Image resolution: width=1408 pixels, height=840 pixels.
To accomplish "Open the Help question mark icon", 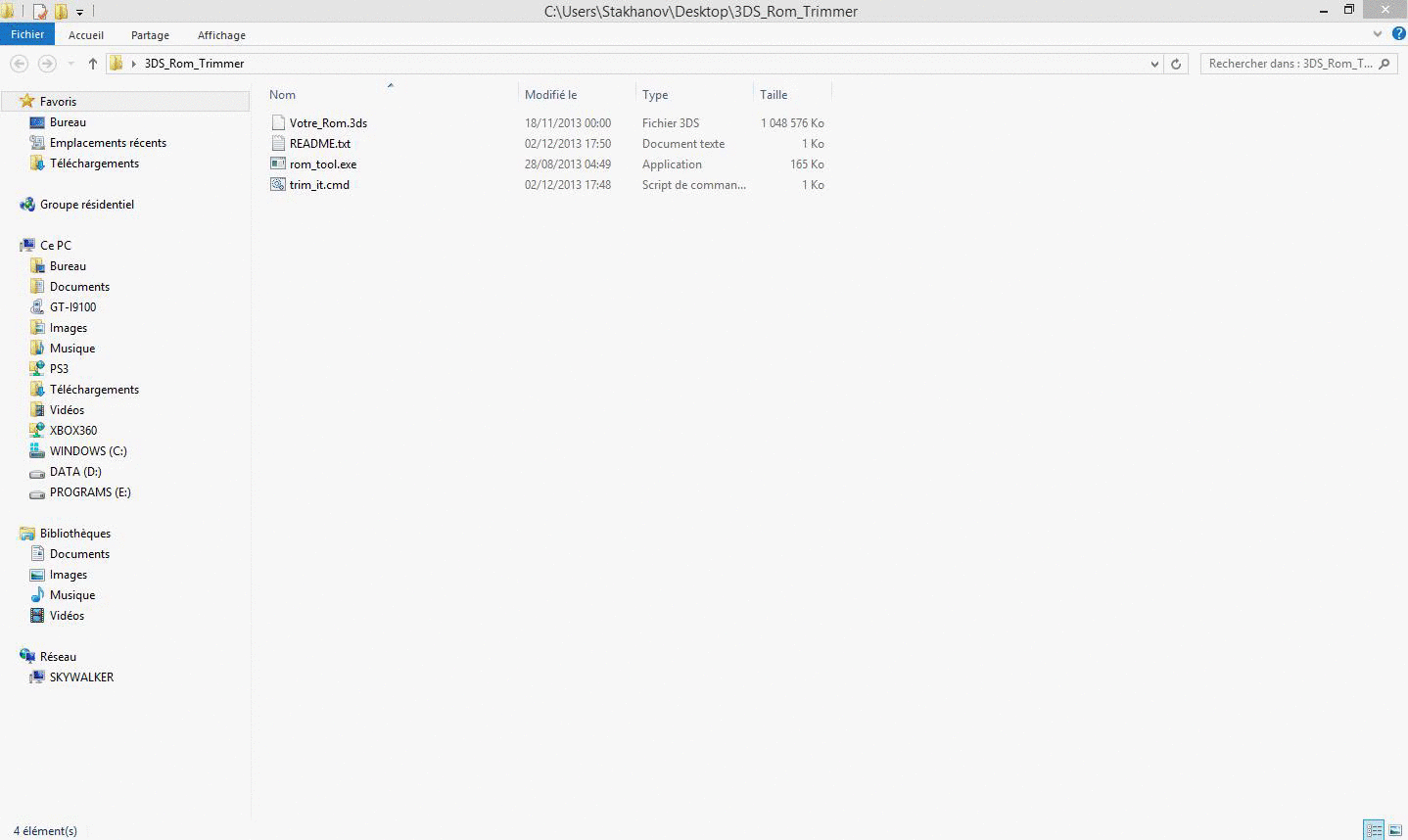I will point(1398,34).
